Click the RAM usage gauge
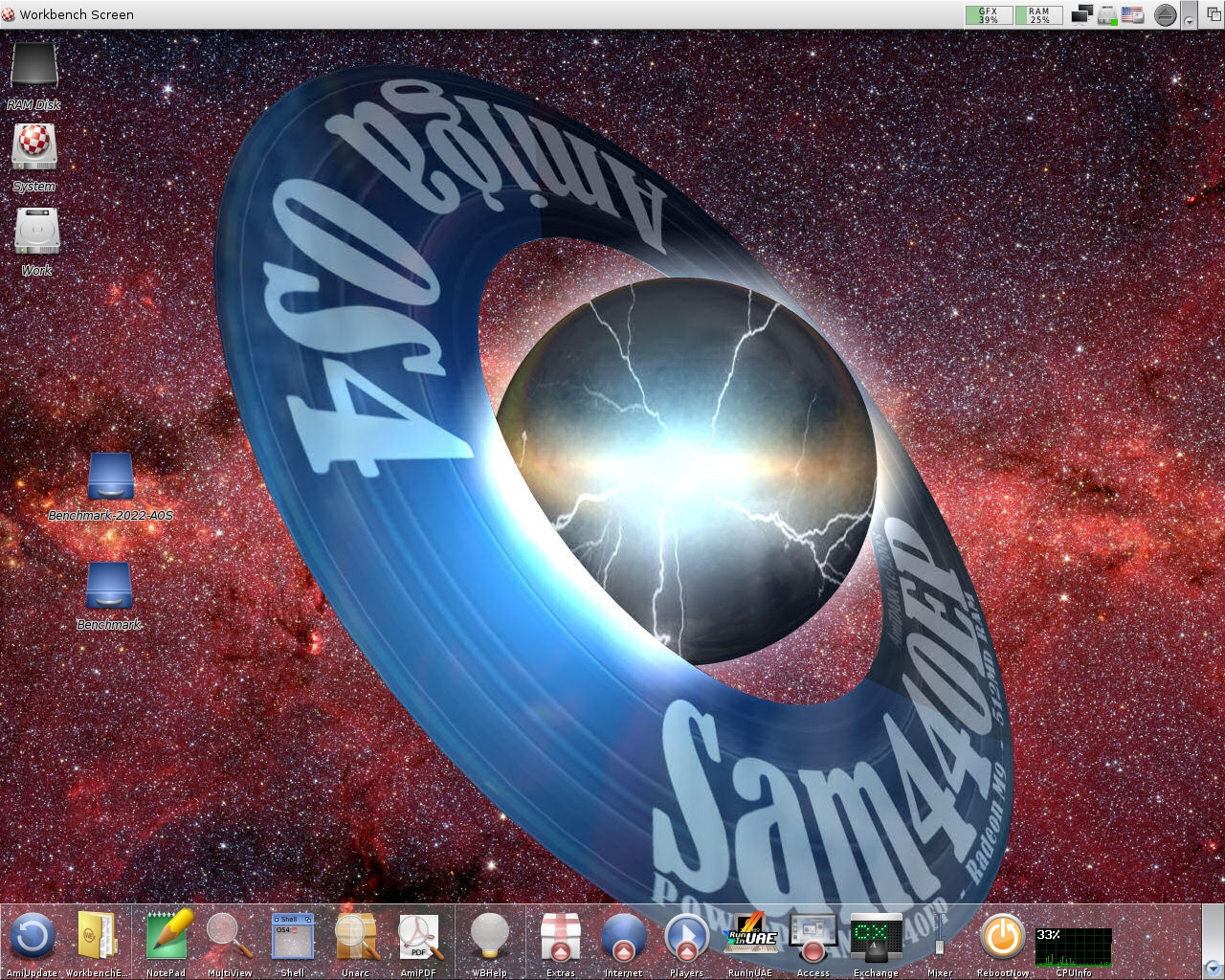The image size is (1225, 980). [x=1039, y=15]
